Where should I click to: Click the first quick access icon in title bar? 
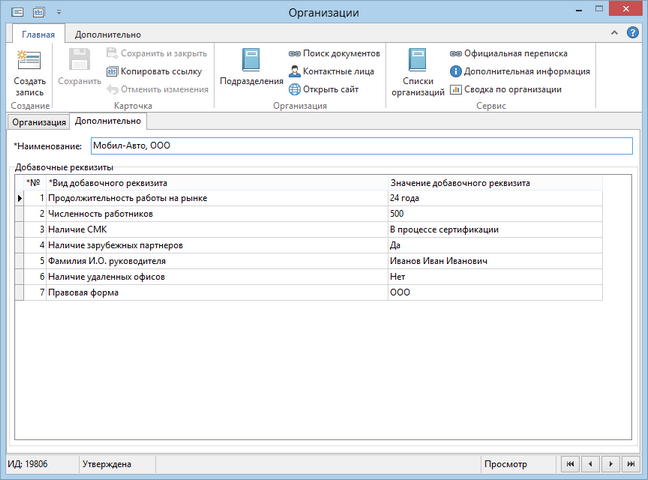(17, 12)
